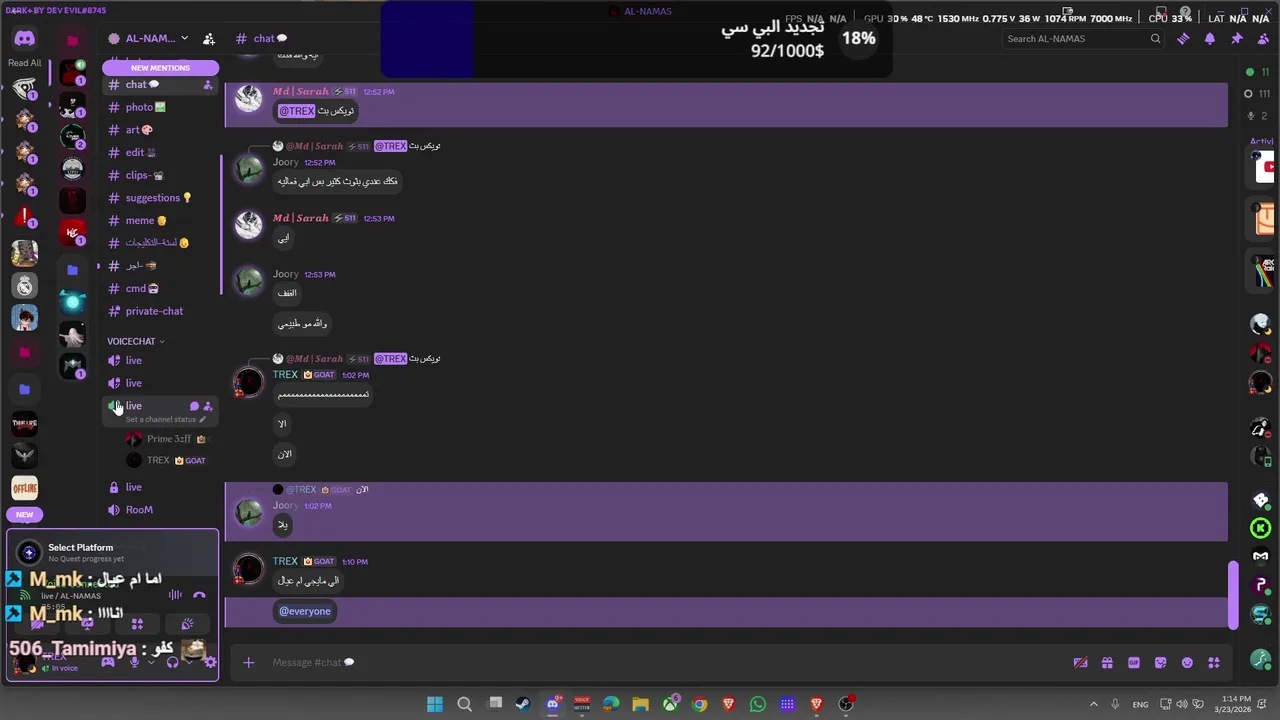Disconnect from voice call icon
Screen dimensions: 1280x720
click(x=199, y=595)
